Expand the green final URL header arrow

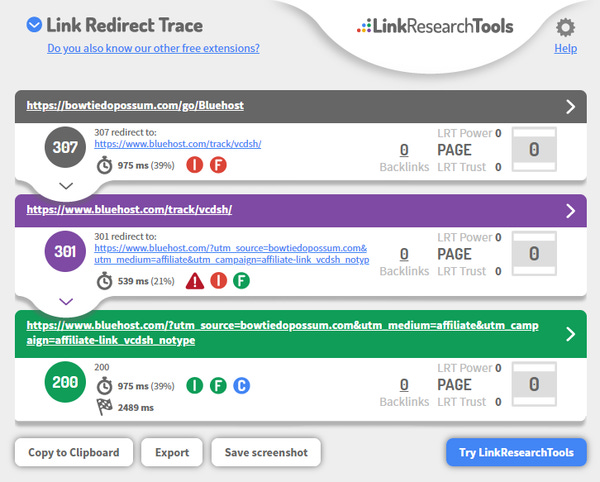coord(570,334)
